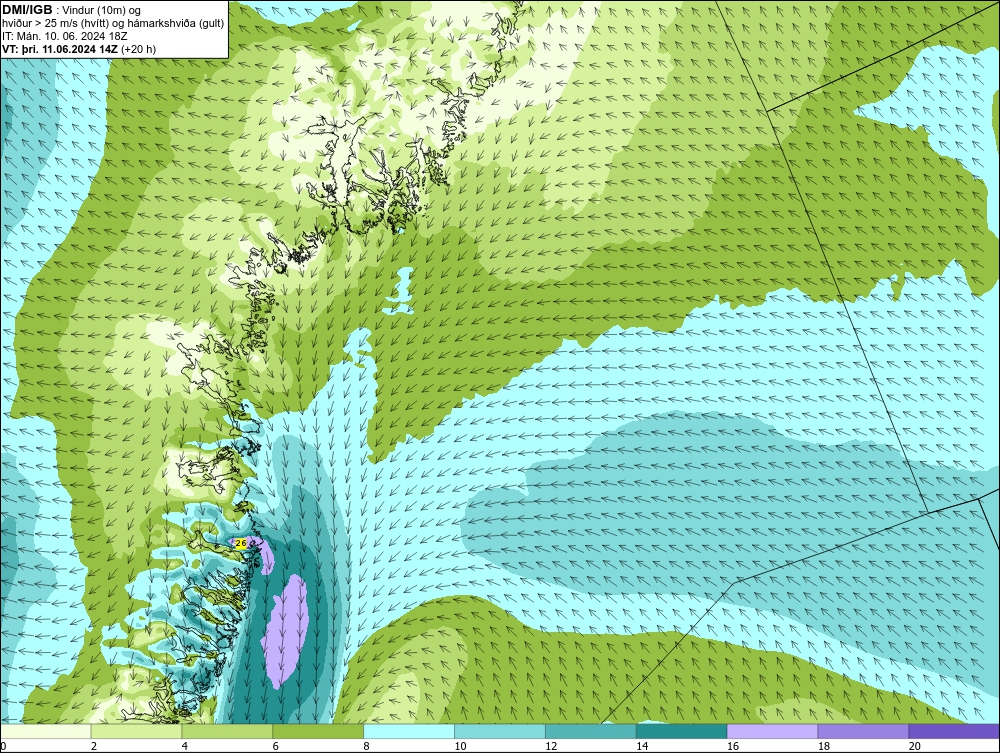Click the 0-2 m/s palest legend swatch
The height and width of the screenshot is (753, 1000).
[46, 731]
